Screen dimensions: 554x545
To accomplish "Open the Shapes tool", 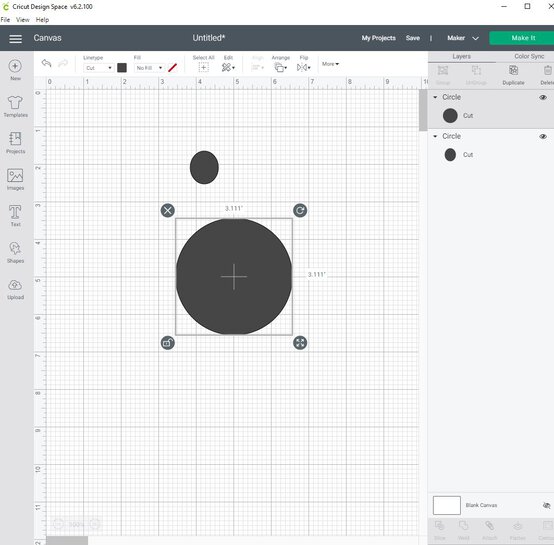I will click(15, 252).
